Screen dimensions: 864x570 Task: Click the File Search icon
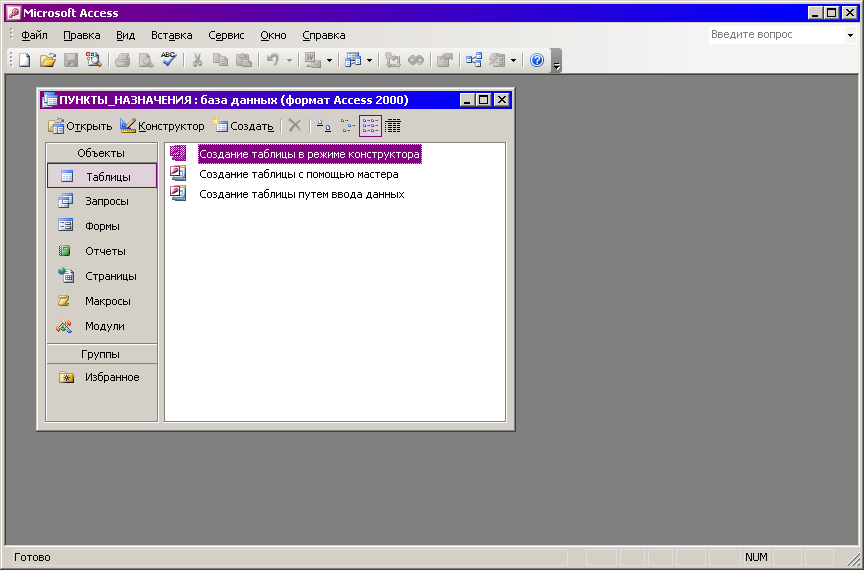pos(94,60)
